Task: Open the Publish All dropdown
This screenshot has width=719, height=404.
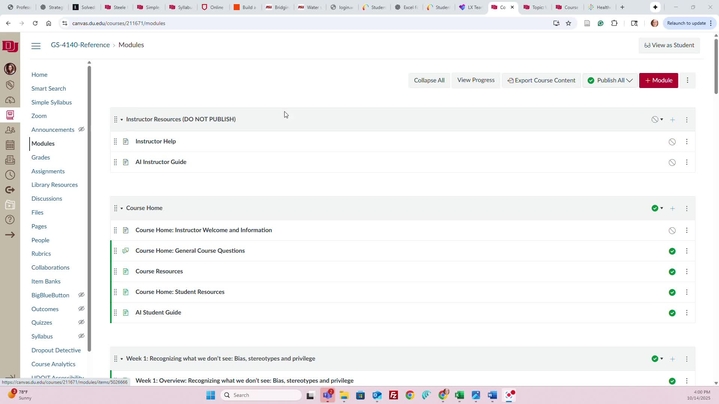Action: (610, 80)
